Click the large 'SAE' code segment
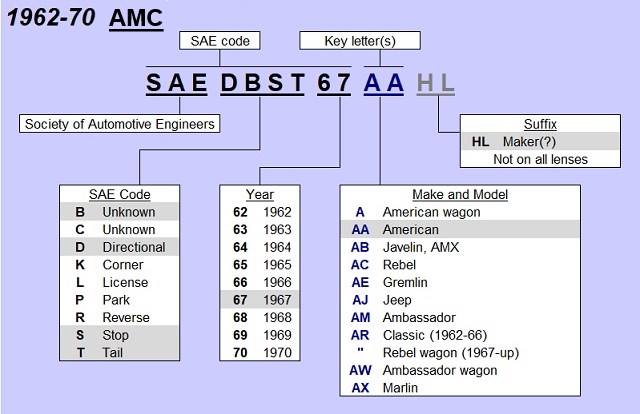The height and width of the screenshot is (414, 640). click(x=177, y=83)
